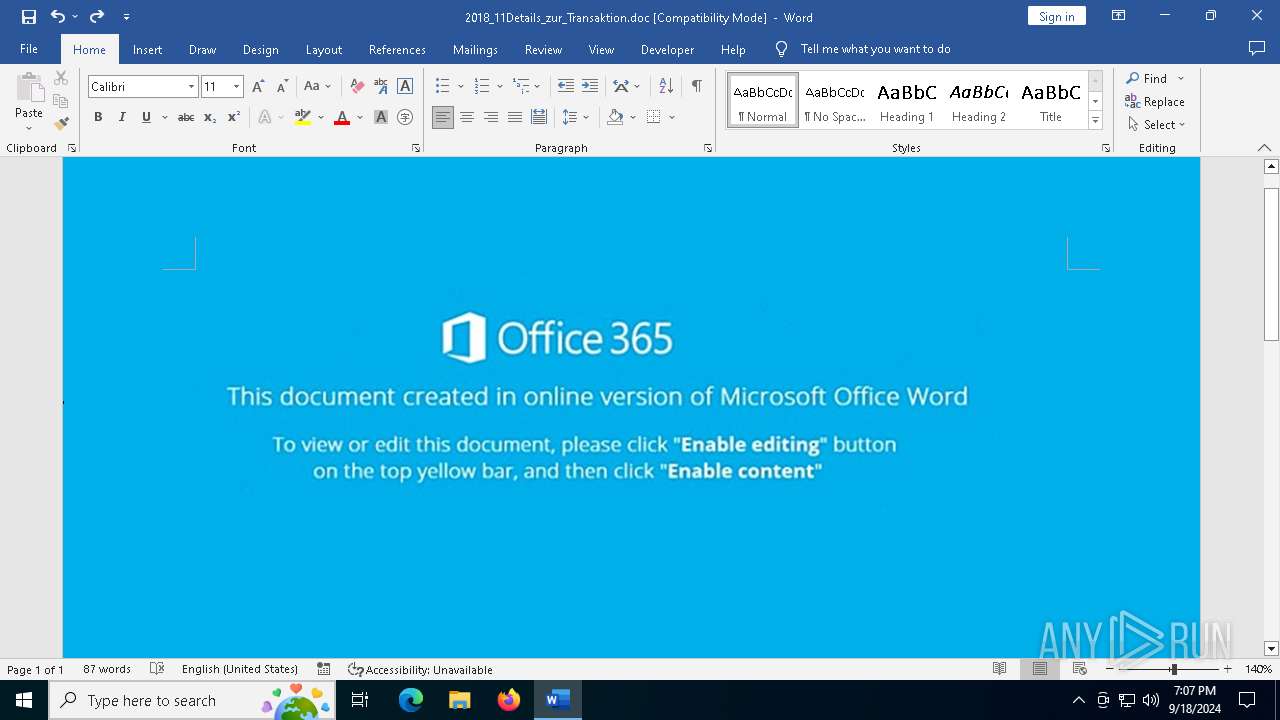This screenshot has height=720, width=1280.
Task: Expand the Styles gallery with More arrow
Action: (1095, 121)
